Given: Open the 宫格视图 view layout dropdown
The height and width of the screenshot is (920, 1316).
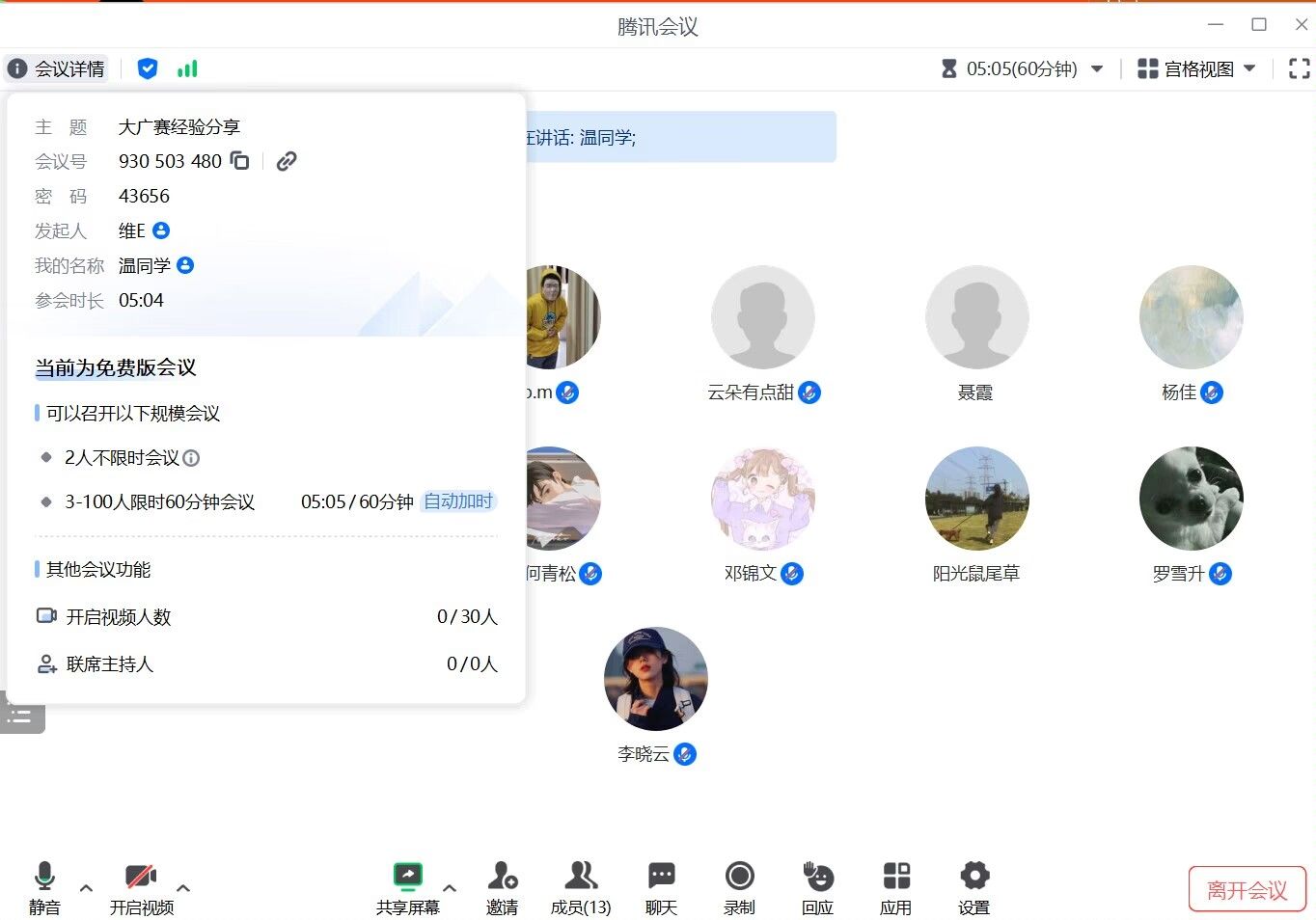Looking at the screenshot, I should pyautogui.click(x=1196, y=68).
